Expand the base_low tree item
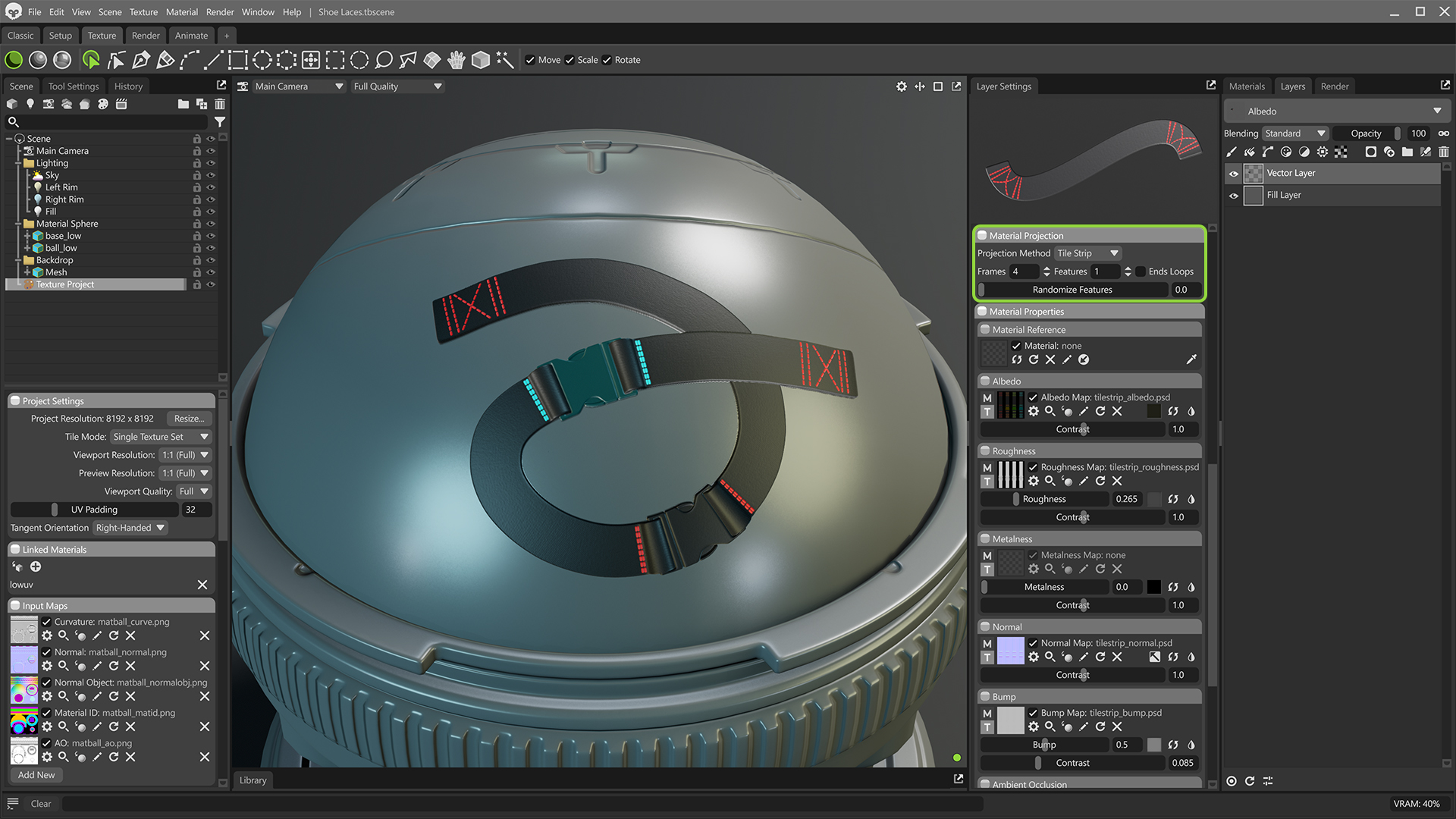 click(x=27, y=236)
